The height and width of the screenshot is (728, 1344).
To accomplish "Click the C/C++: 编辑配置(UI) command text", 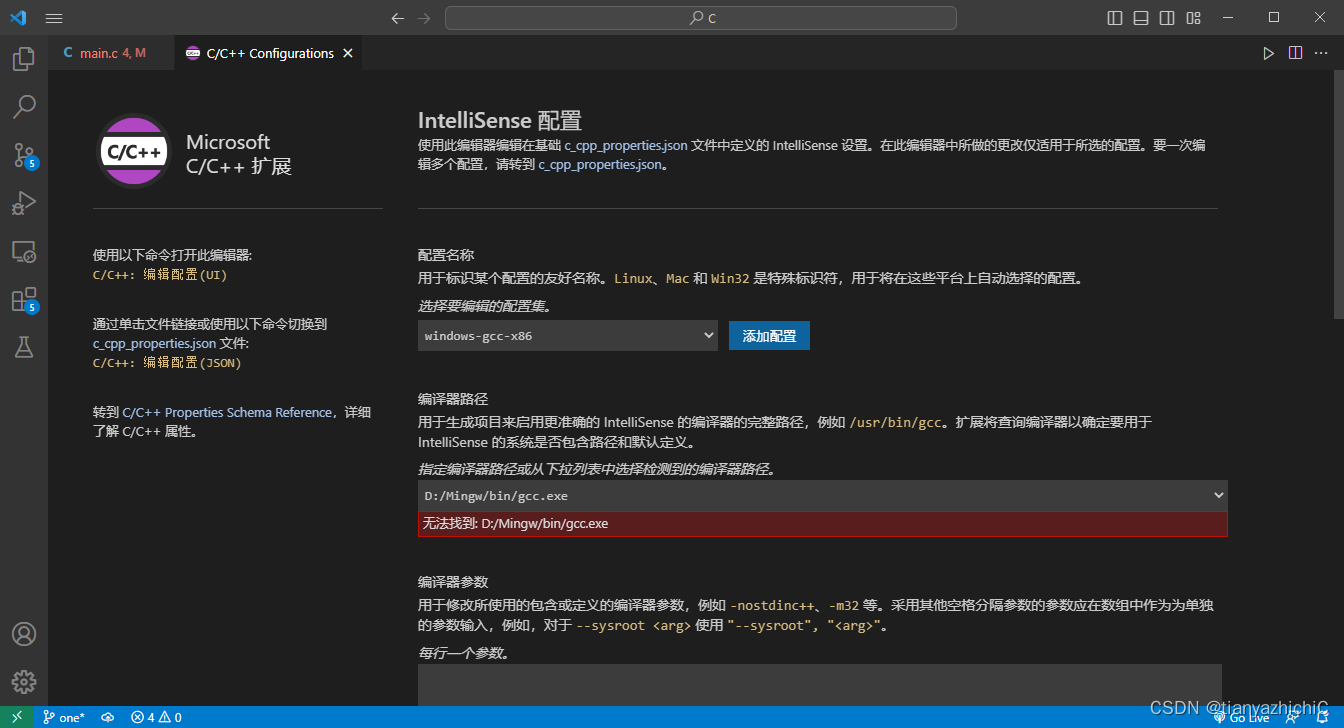I will (160, 274).
